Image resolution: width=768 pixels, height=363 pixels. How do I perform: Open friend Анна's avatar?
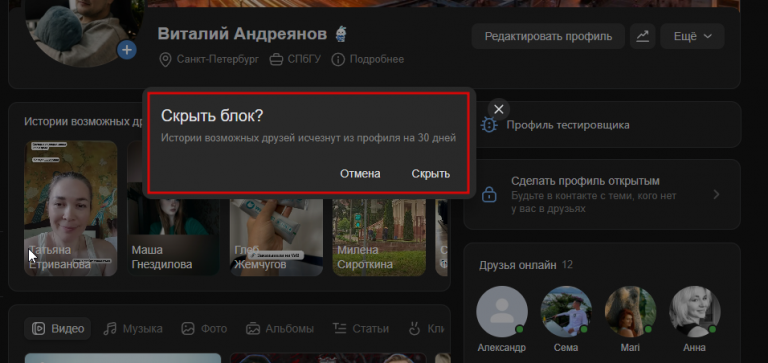point(695,312)
